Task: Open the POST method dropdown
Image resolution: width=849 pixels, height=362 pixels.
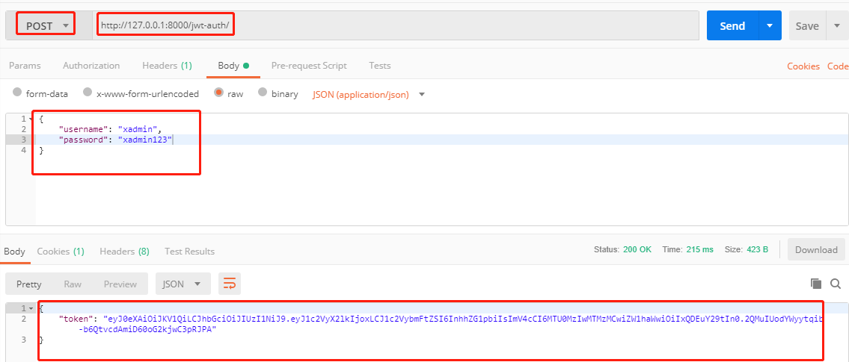Action: pos(44,25)
